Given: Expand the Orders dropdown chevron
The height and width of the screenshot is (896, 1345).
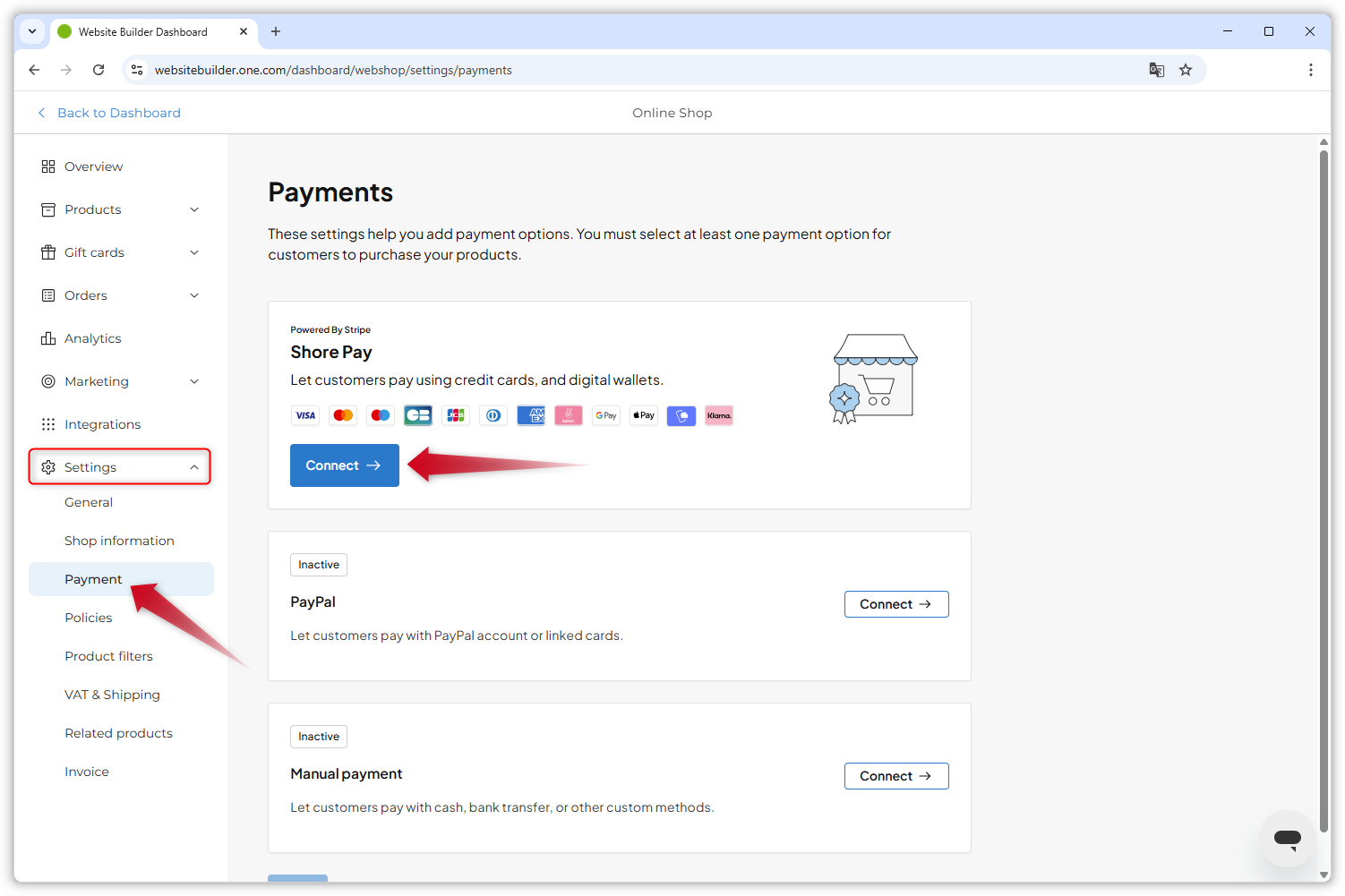Looking at the screenshot, I should [194, 294].
